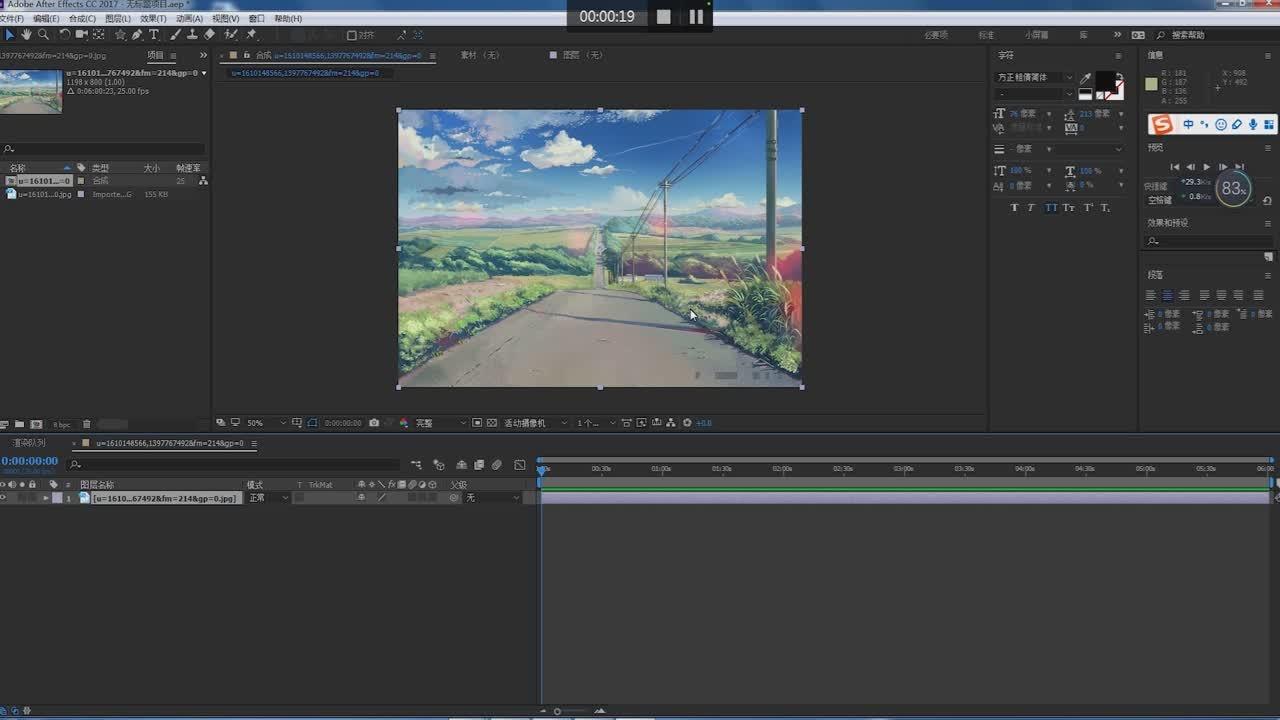Select the Puppet Pin tool
This screenshot has height=720, width=1280.
coord(251,35)
